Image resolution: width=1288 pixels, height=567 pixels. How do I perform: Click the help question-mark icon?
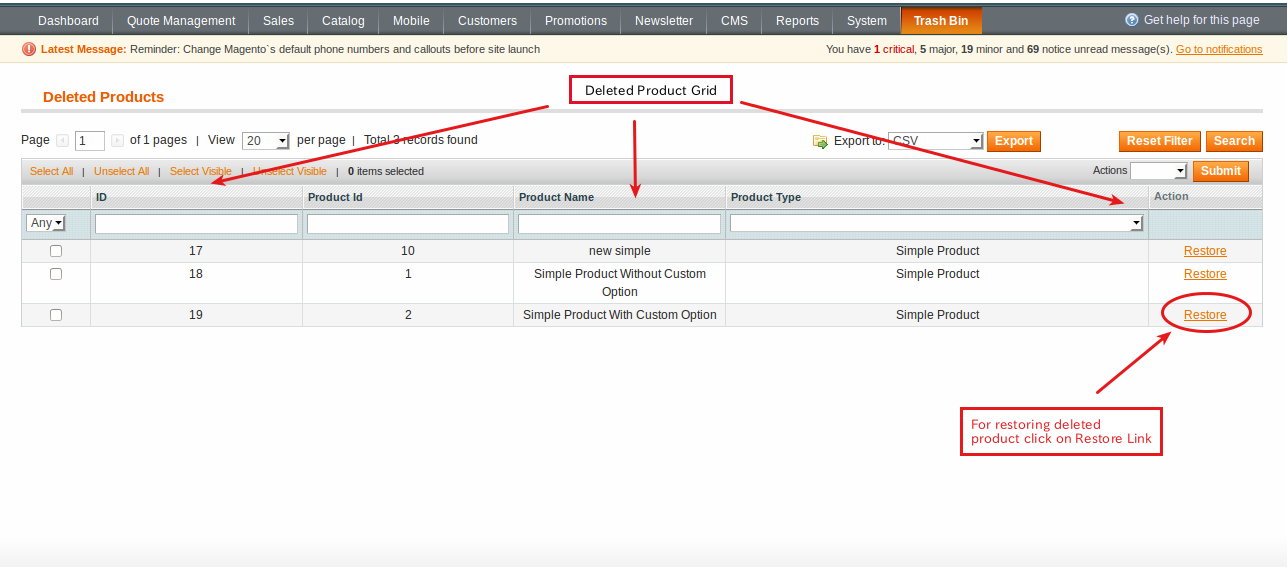pyautogui.click(x=1132, y=20)
